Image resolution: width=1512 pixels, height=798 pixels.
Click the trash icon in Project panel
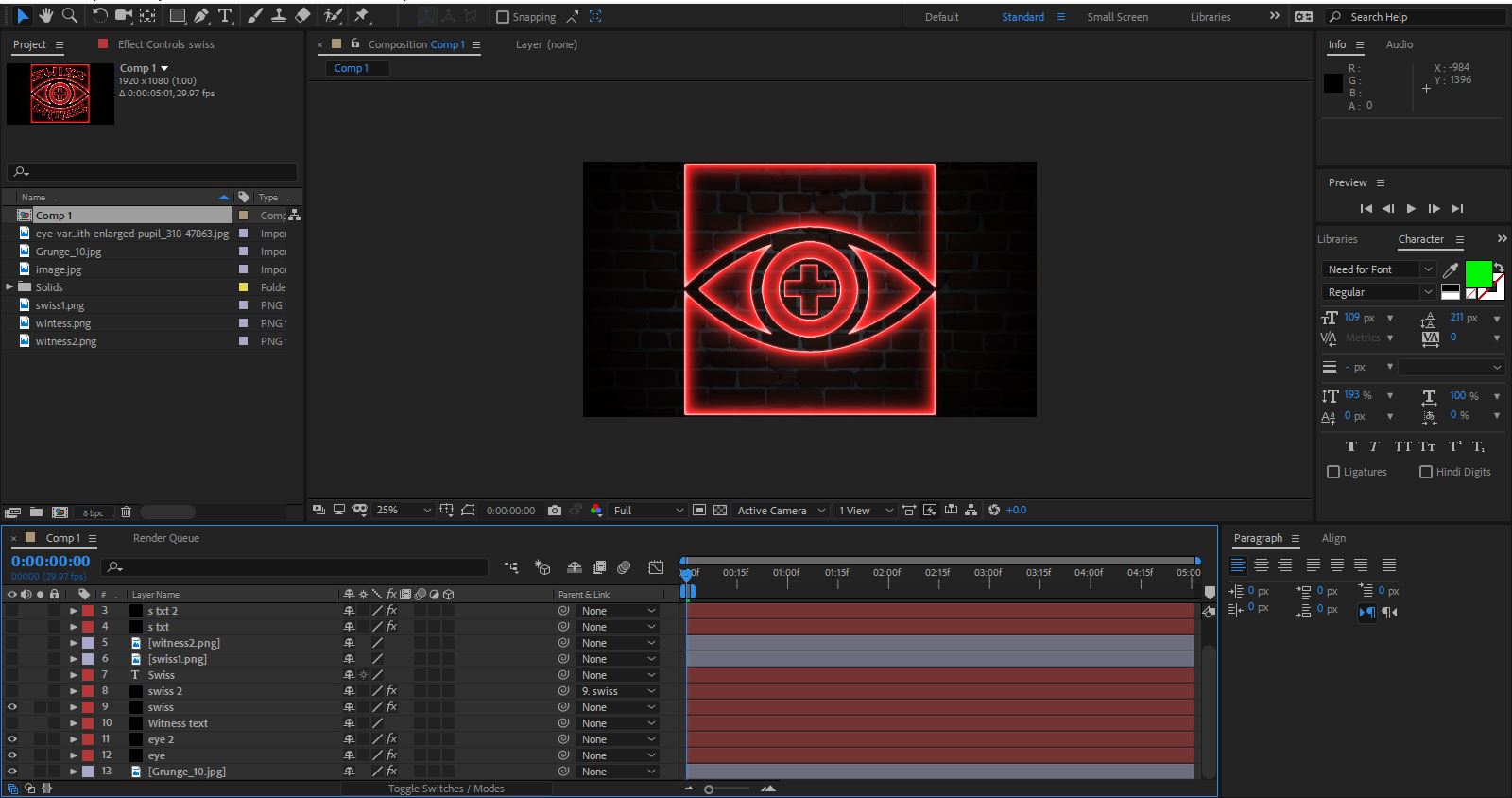tap(126, 512)
